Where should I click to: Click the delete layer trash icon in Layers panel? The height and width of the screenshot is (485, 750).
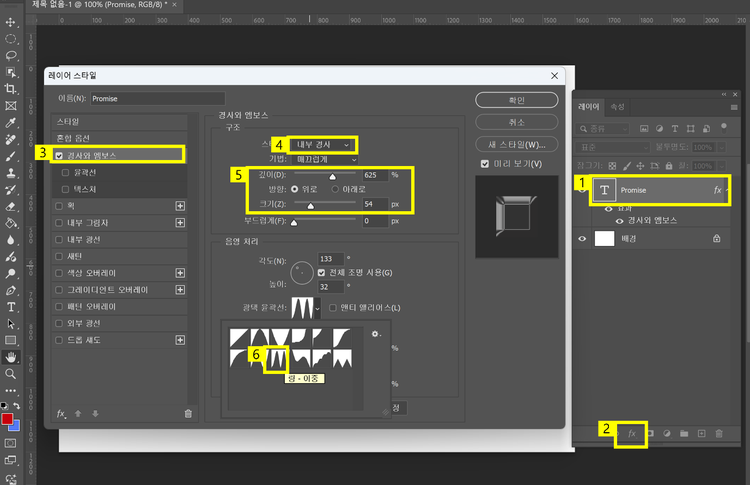pyautogui.click(x=718, y=434)
